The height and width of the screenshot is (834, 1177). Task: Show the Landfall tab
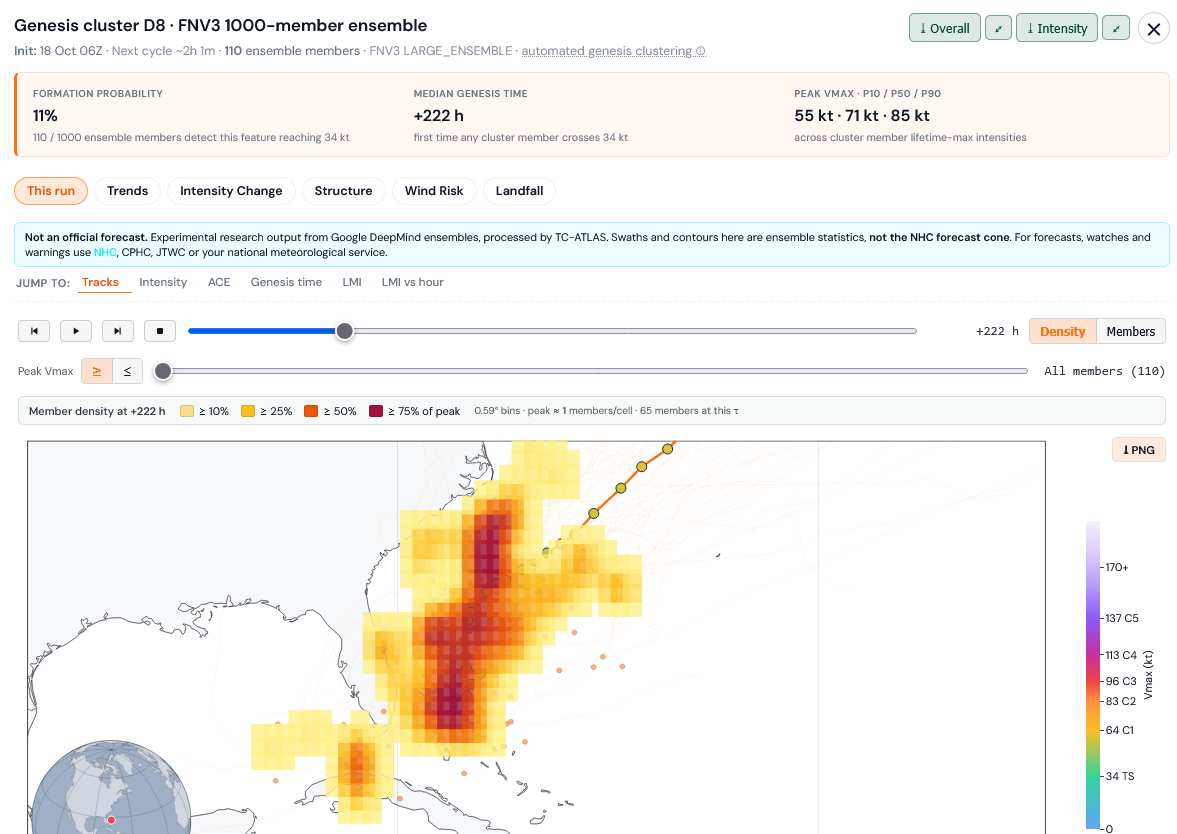(x=519, y=191)
